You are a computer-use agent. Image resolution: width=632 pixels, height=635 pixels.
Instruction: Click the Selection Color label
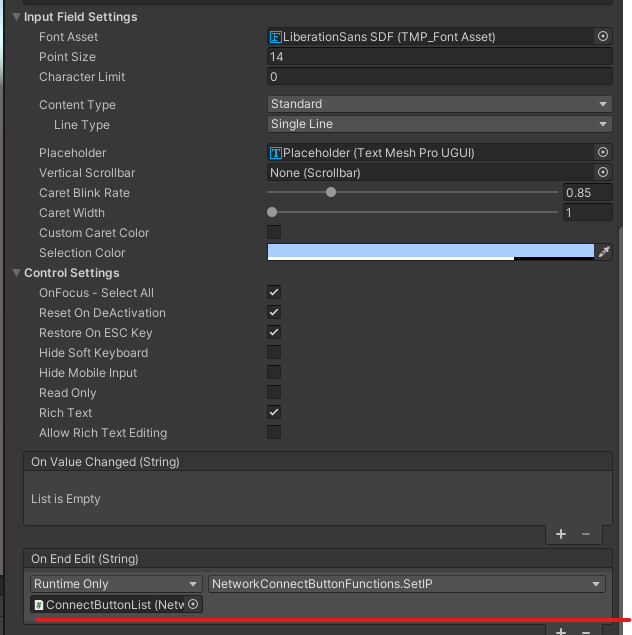[82, 253]
